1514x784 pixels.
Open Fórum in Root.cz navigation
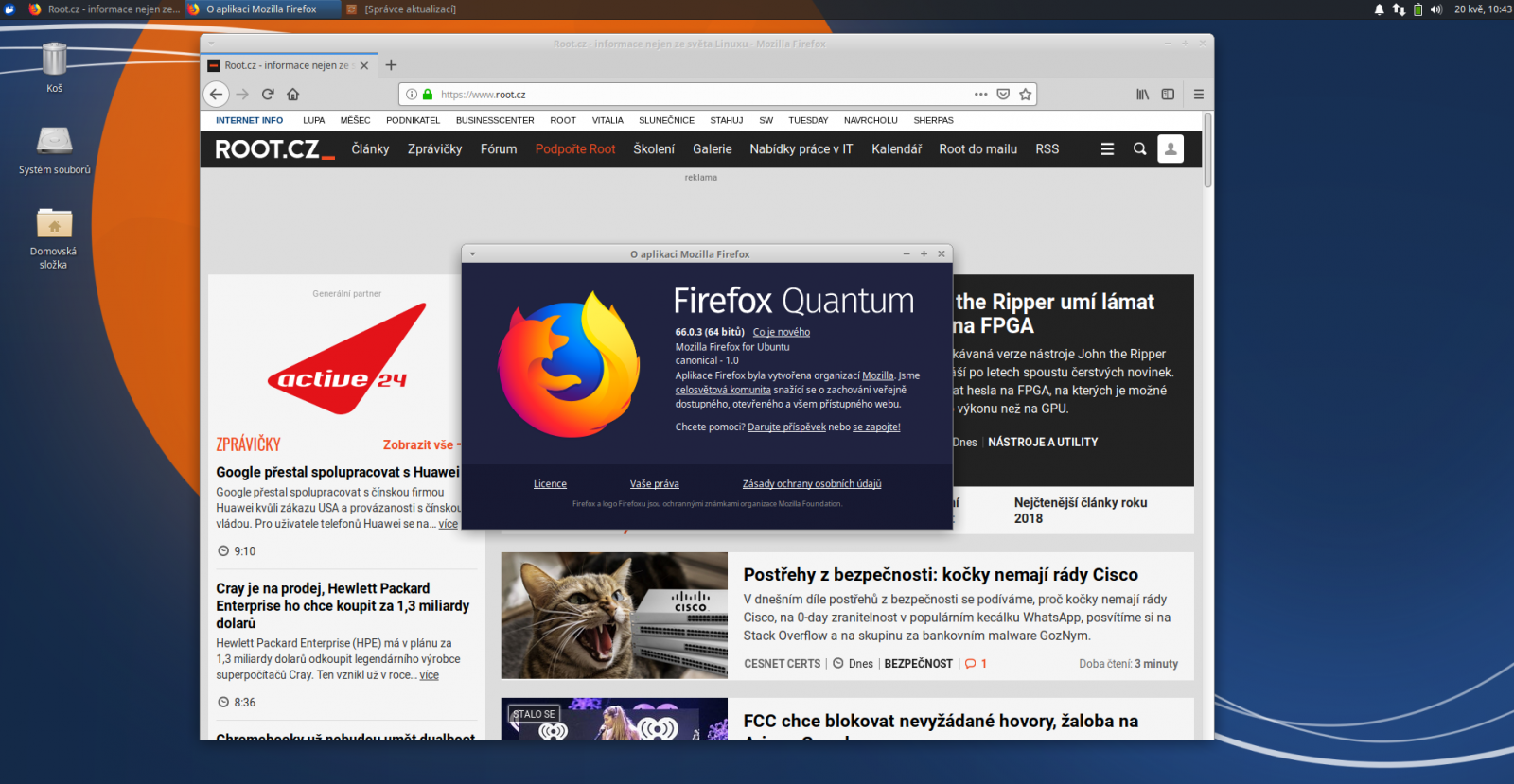[499, 149]
